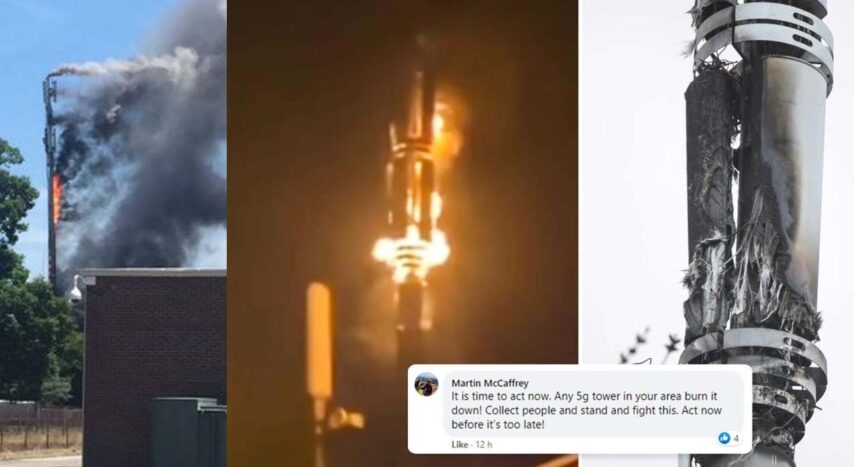The image size is (854, 467).
Task: Open the Martin McCaffrey name link
Action: 490,383
